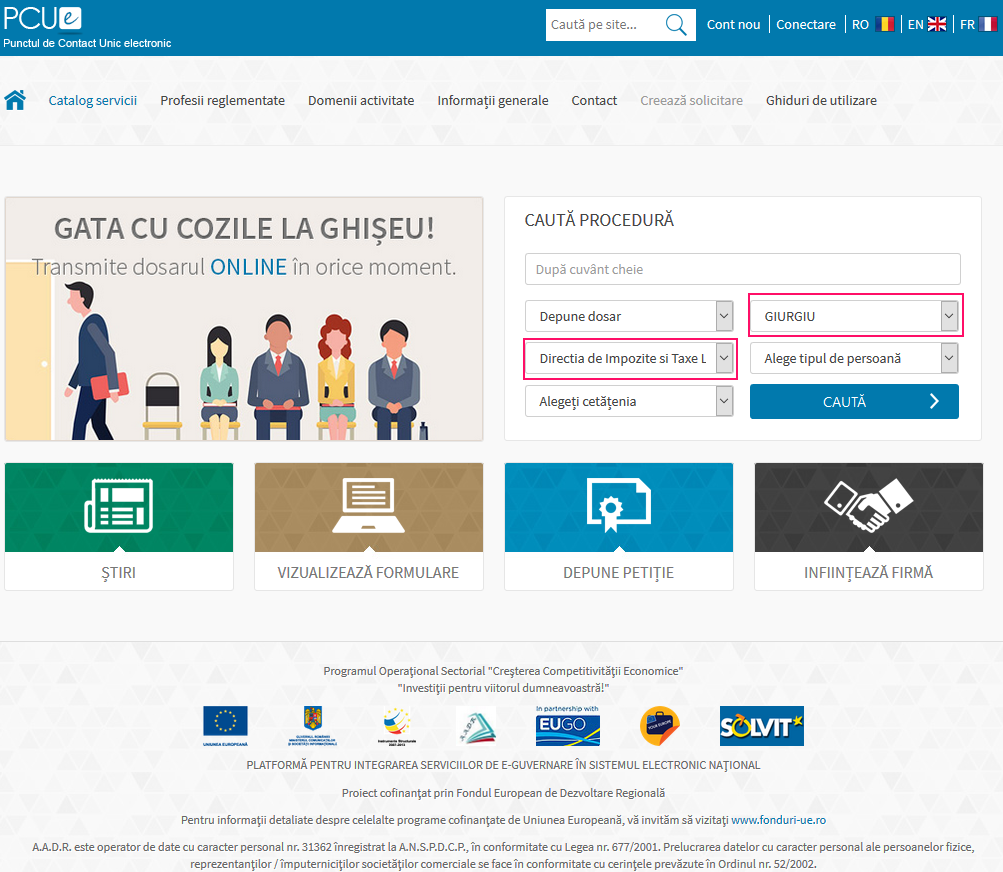Click the După cuvânt cheie keyword field
This screenshot has height=872, width=1003.
coord(742,269)
